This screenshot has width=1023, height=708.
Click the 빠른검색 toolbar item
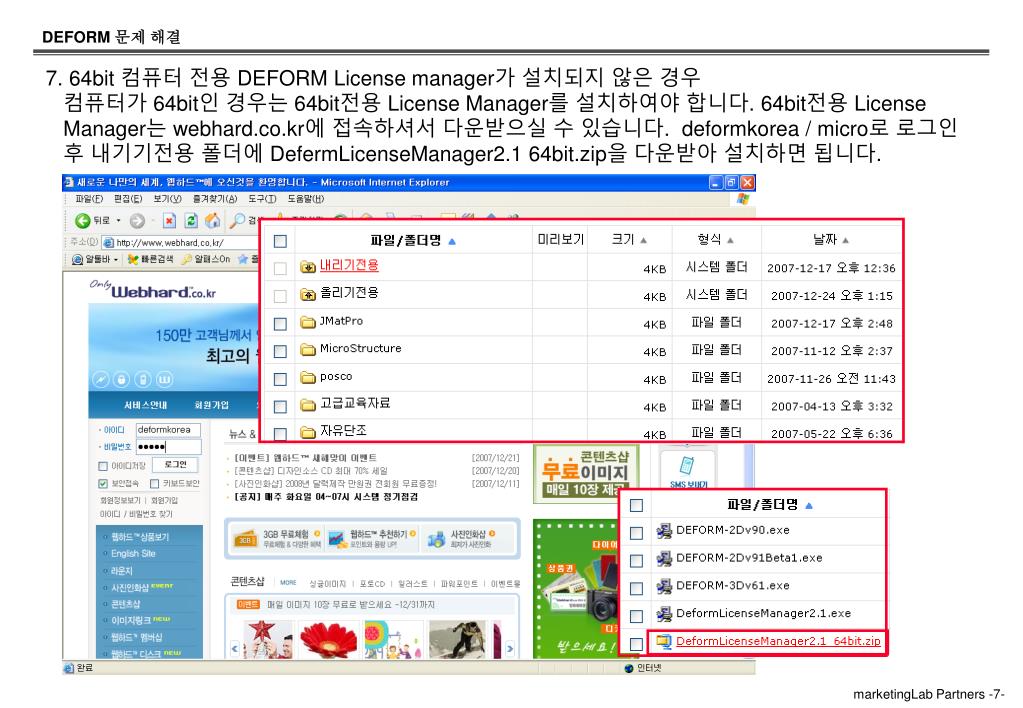[x=151, y=259]
